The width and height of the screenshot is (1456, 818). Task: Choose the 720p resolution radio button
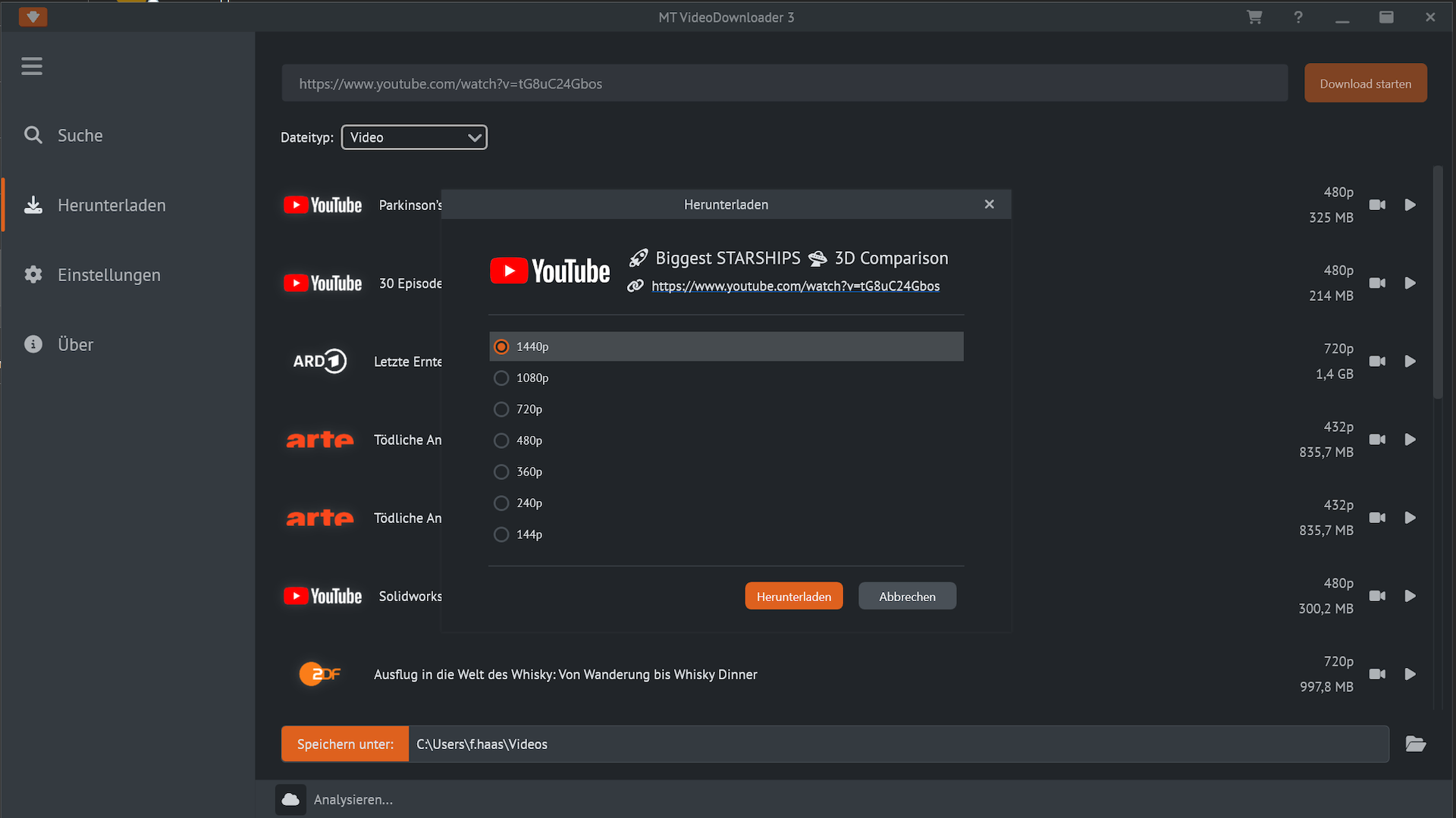coord(501,409)
